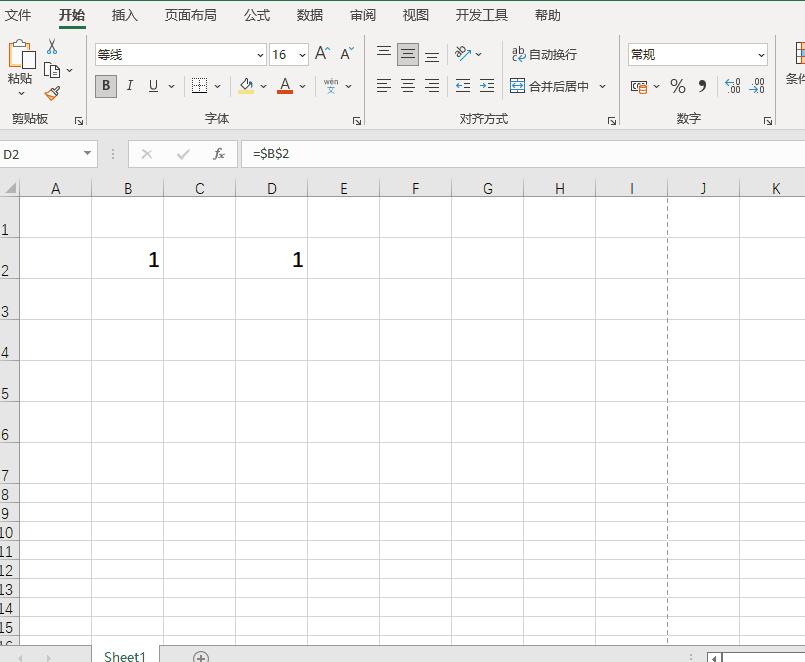The height and width of the screenshot is (662, 805).
Task: Click the percent style icon
Action: pyautogui.click(x=677, y=87)
